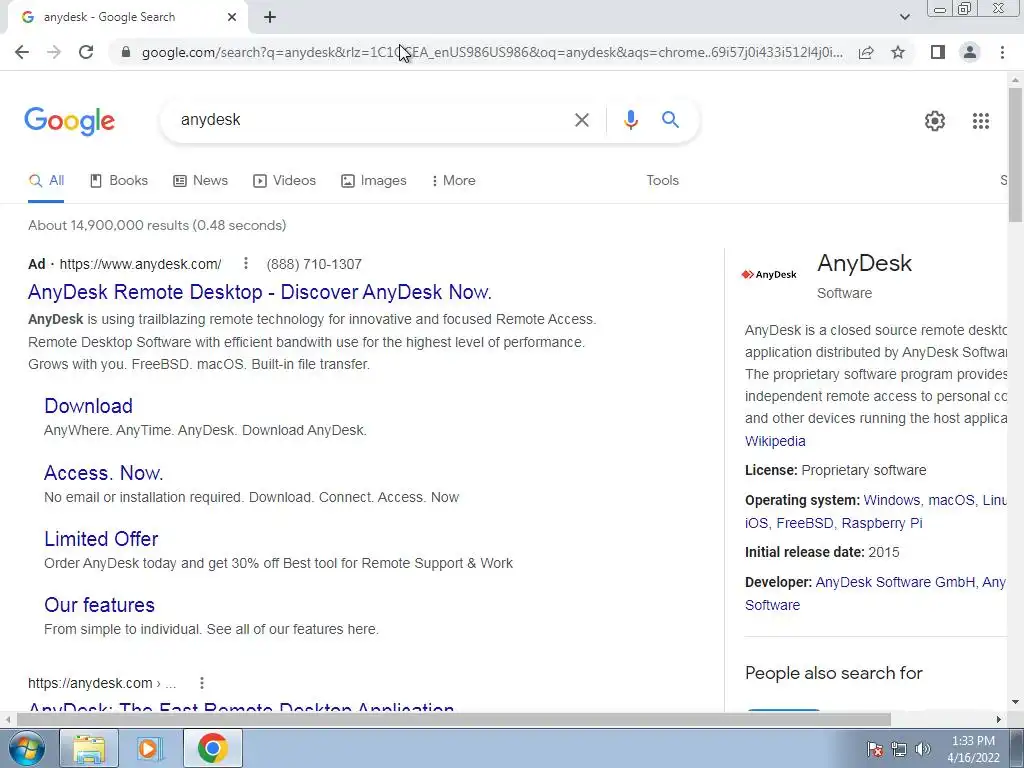The width and height of the screenshot is (1024, 768).
Task: Go back using the browser back arrow
Action: pyautogui.click(x=22, y=52)
